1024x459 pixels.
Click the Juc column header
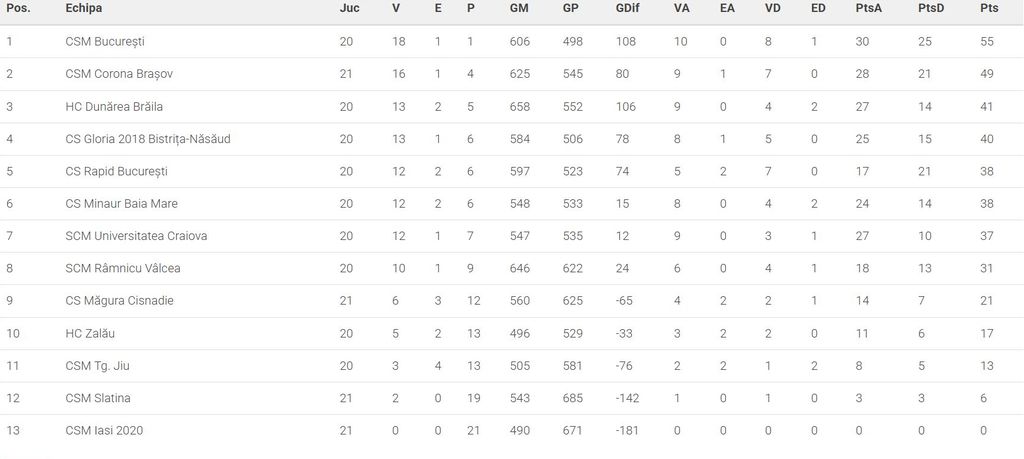point(349,8)
